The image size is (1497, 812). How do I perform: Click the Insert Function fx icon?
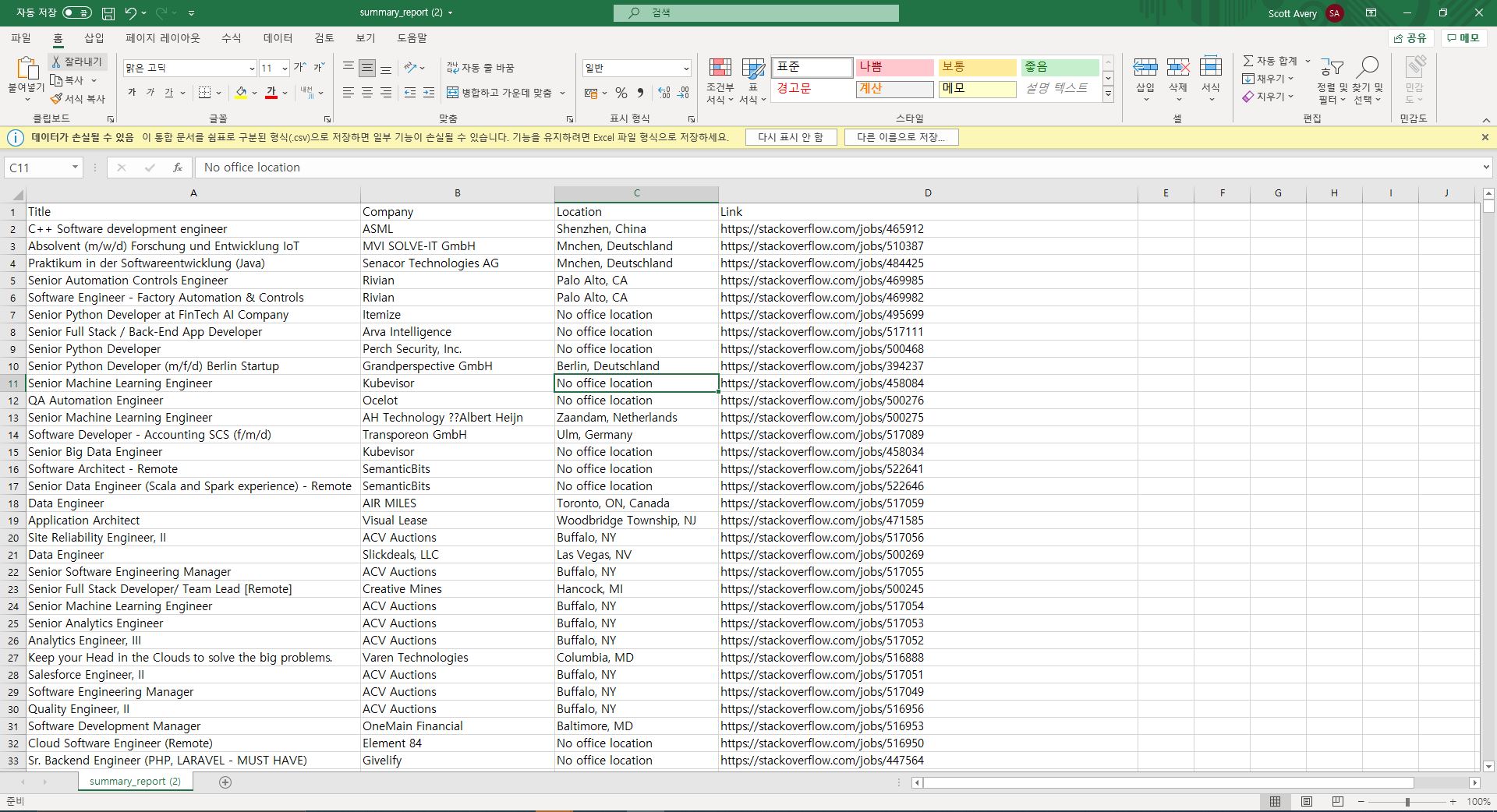pyautogui.click(x=178, y=168)
